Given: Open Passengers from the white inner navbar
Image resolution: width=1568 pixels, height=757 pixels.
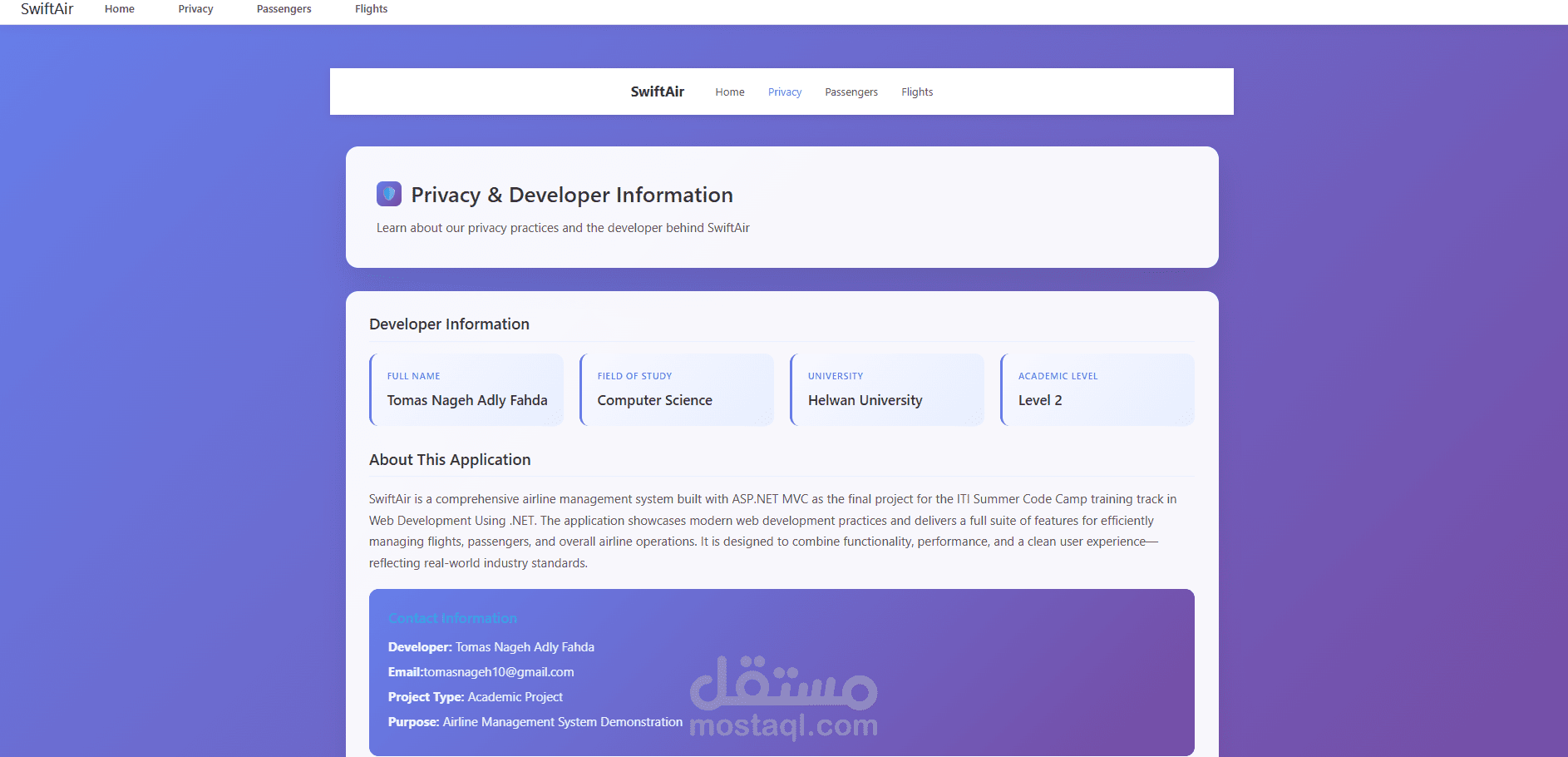Looking at the screenshot, I should click(x=851, y=92).
